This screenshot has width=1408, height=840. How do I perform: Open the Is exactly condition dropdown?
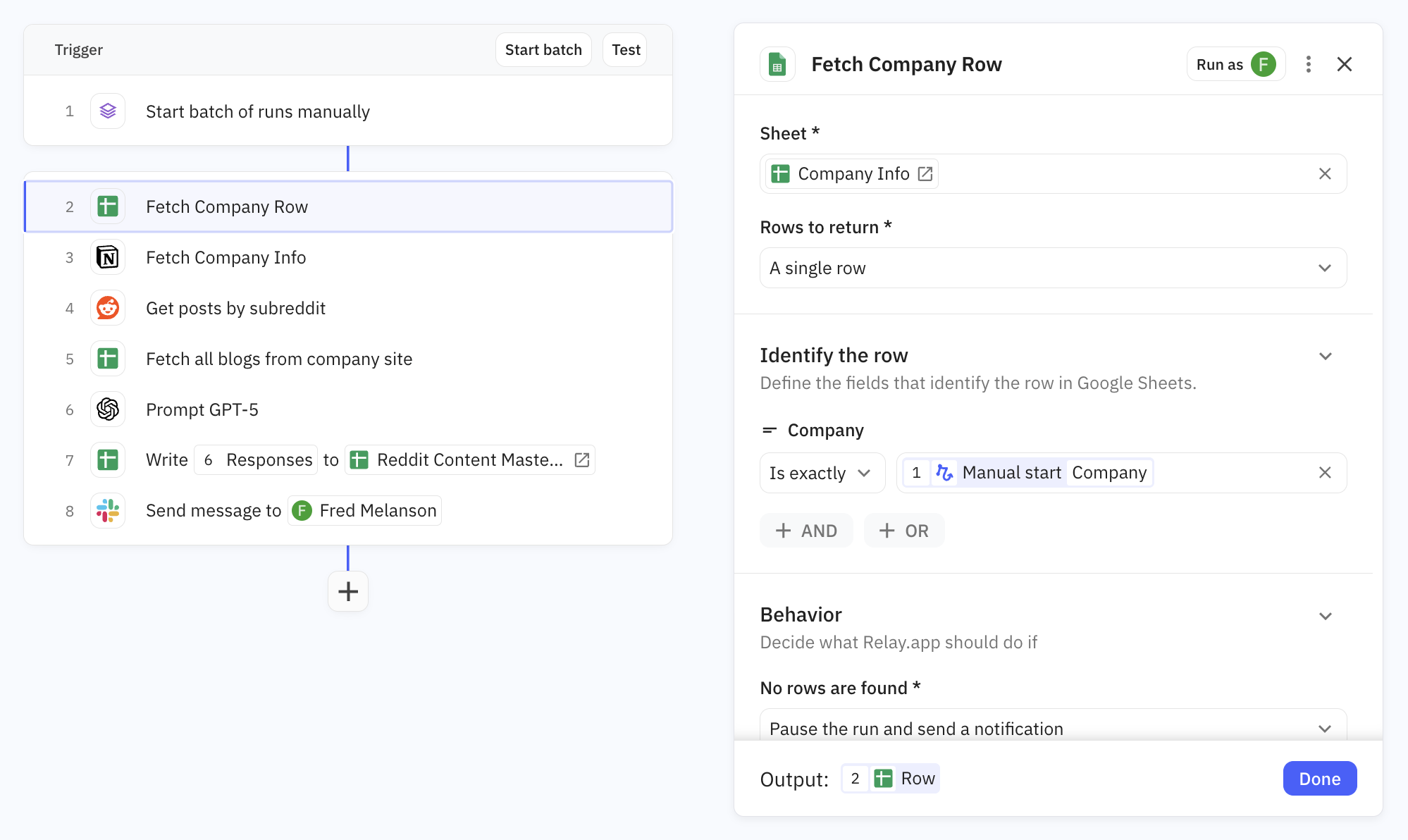click(822, 473)
